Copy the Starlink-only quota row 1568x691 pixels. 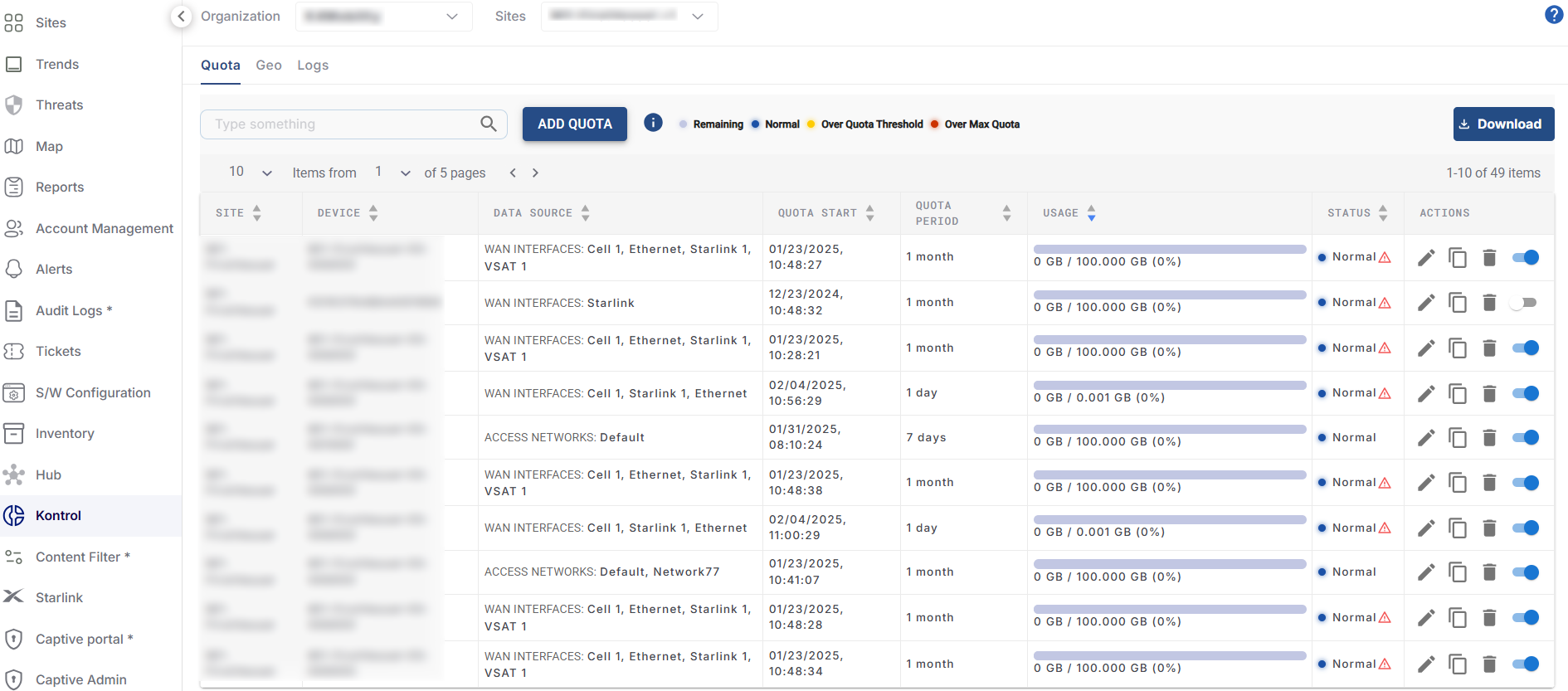(x=1457, y=303)
